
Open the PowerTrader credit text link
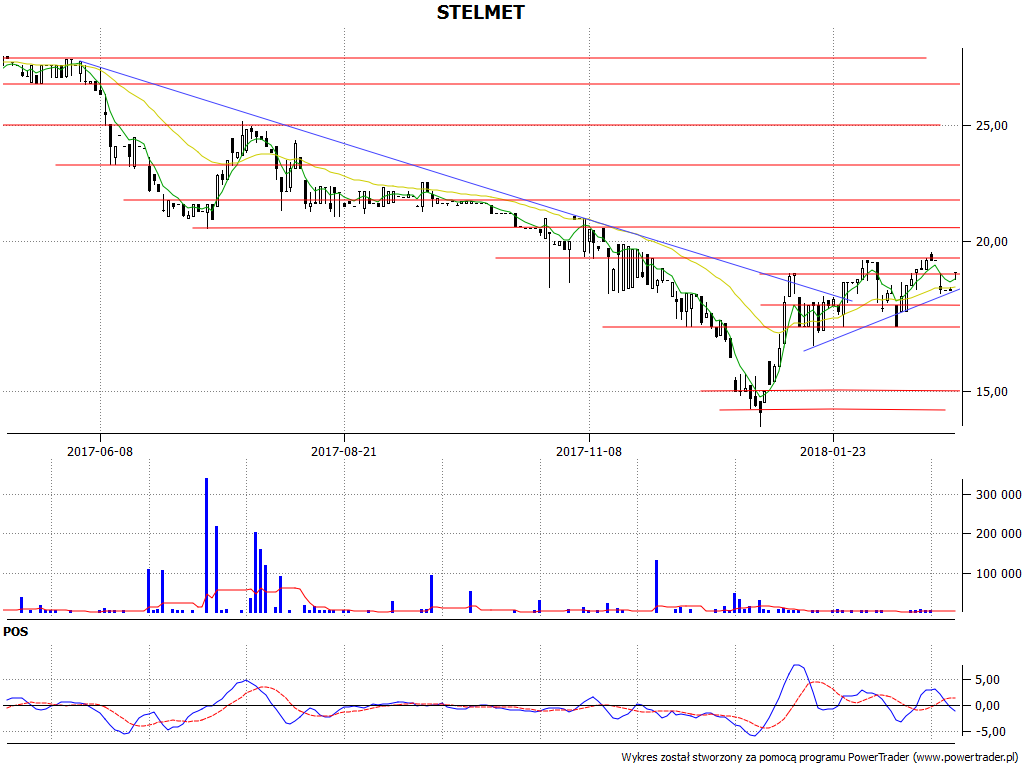[x=822, y=758]
